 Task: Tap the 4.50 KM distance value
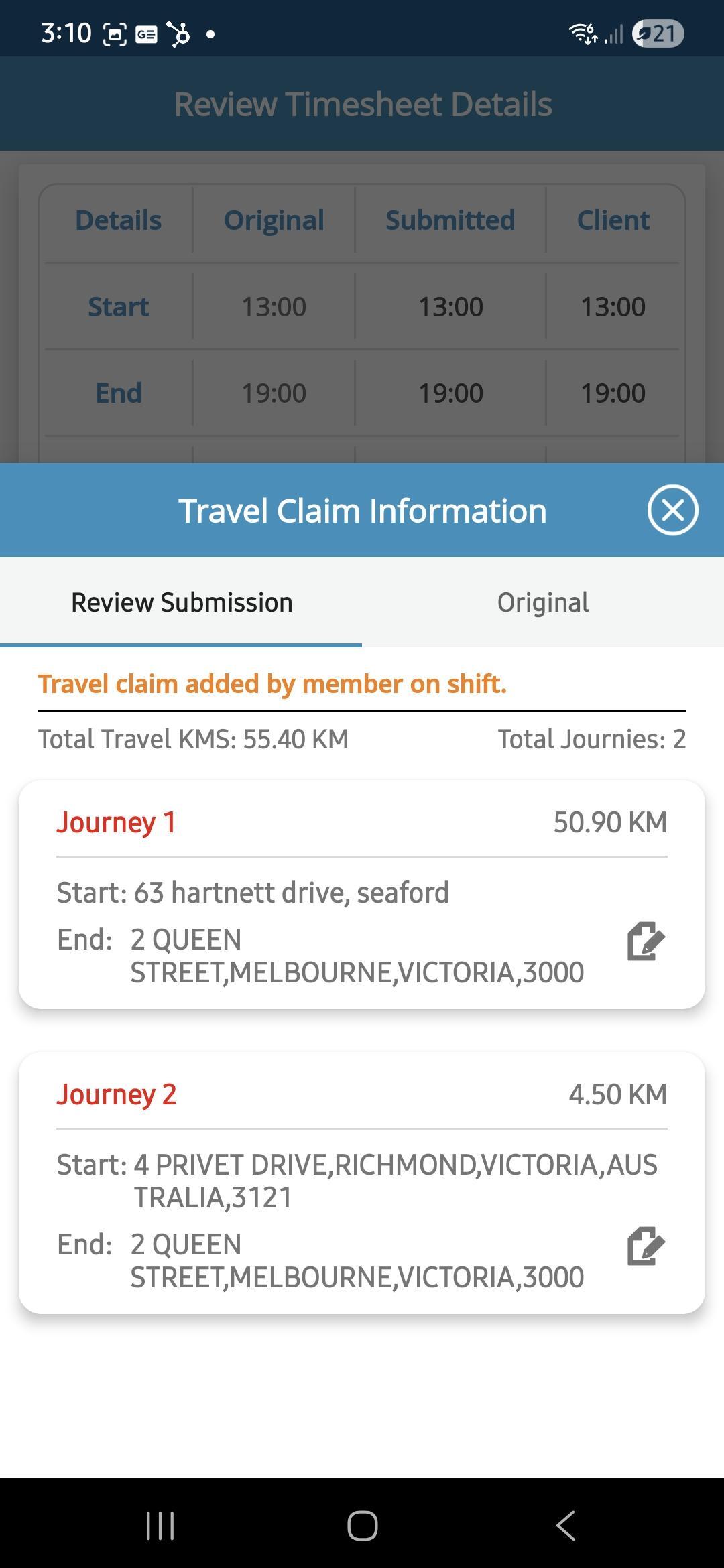click(x=617, y=1094)
